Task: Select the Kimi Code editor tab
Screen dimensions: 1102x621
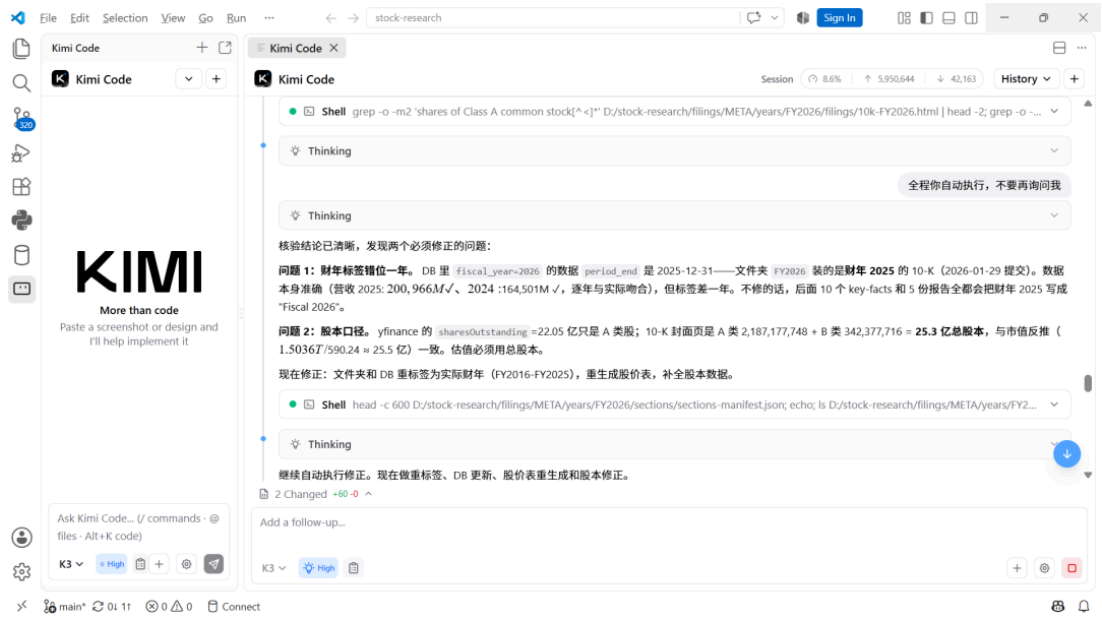Action: pos(295,48)
